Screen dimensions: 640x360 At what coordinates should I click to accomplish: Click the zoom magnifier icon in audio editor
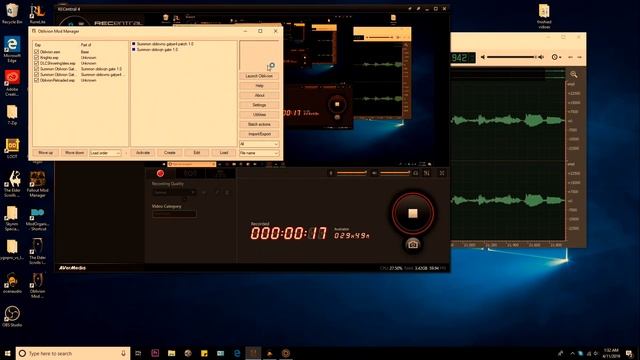point(573,74)
